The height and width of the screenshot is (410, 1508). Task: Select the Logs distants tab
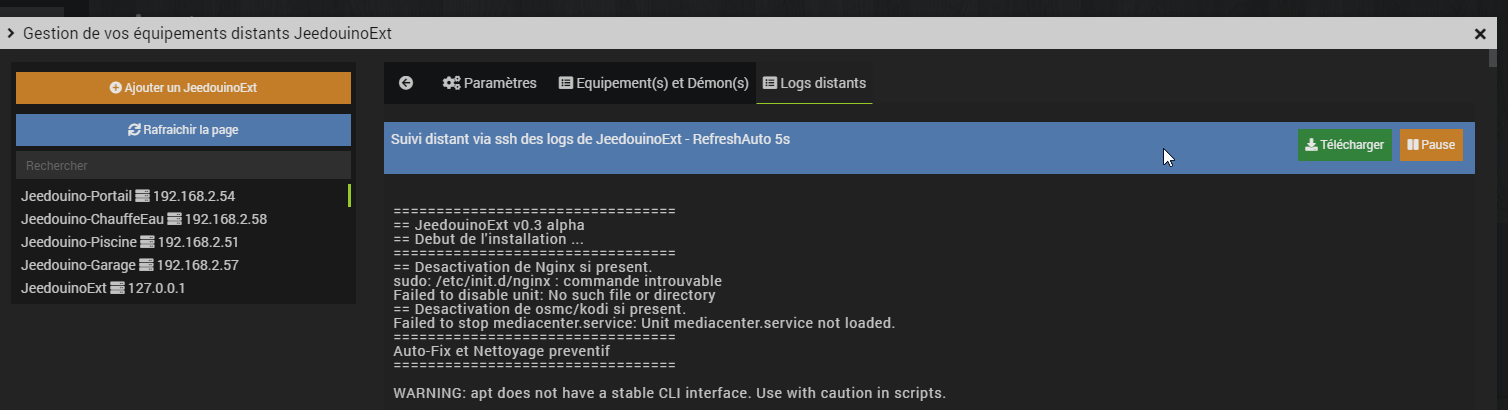814,83
